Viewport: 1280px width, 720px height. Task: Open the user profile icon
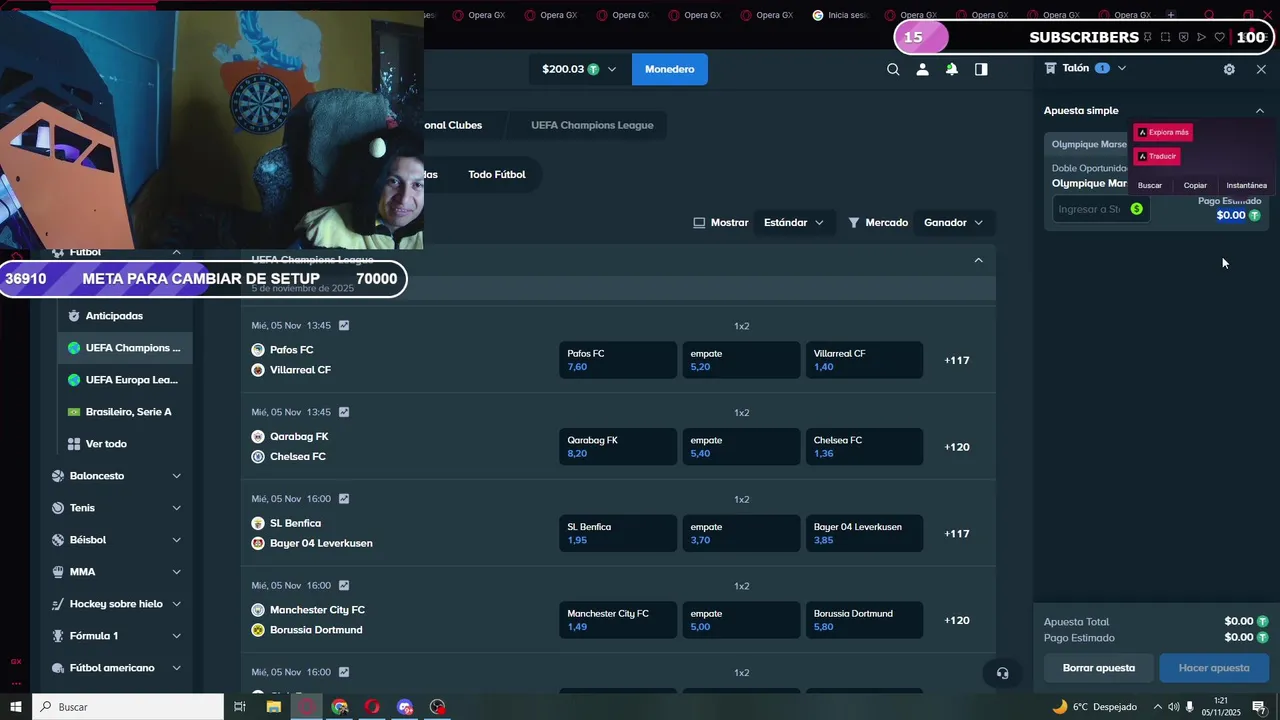pyautogui.click(x=922, y=69)
